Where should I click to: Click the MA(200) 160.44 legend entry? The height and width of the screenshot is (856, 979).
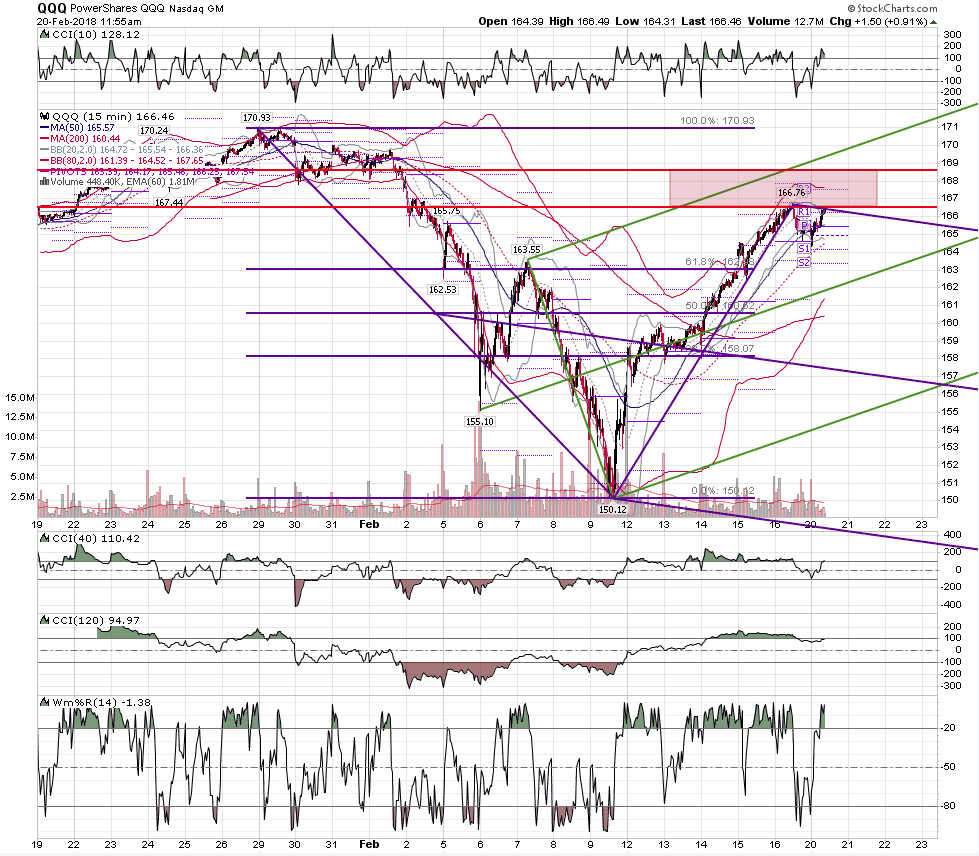(x=79, y=139)
